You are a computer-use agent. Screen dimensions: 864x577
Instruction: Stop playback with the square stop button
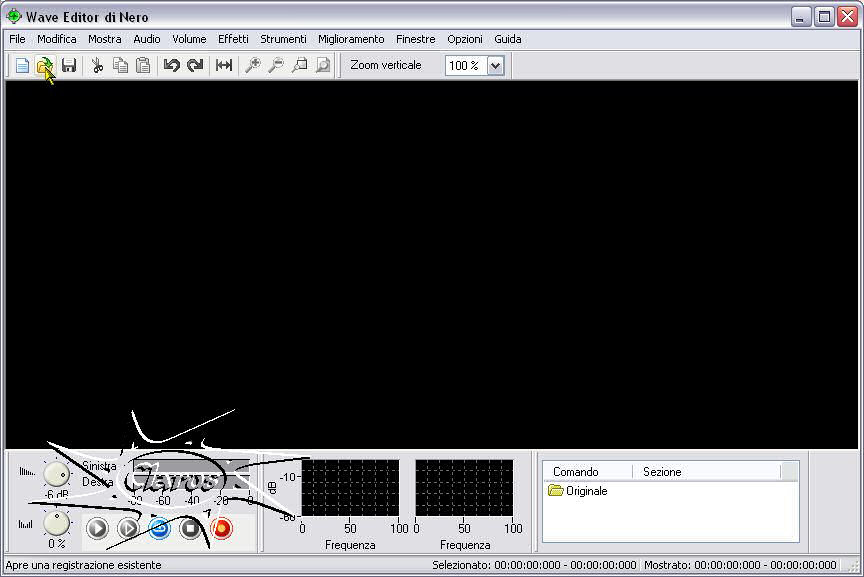pos(191,529)
